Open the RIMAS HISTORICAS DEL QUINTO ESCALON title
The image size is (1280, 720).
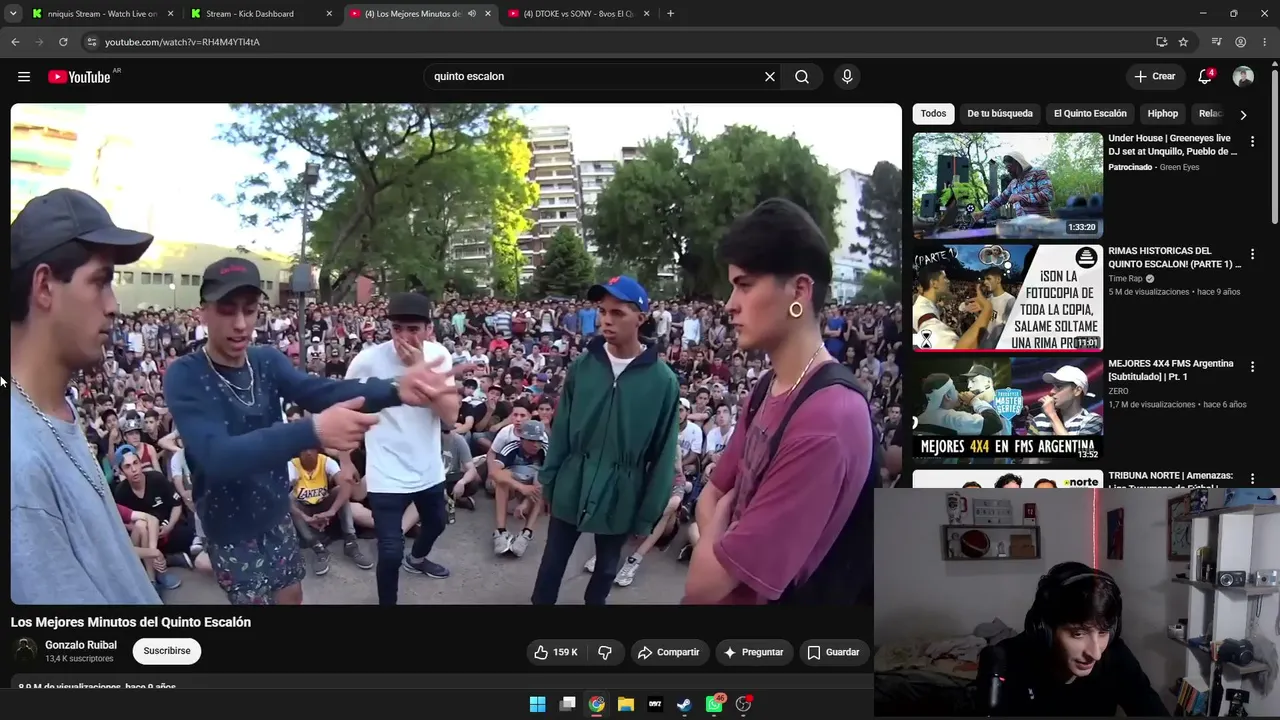[1174, 258]
